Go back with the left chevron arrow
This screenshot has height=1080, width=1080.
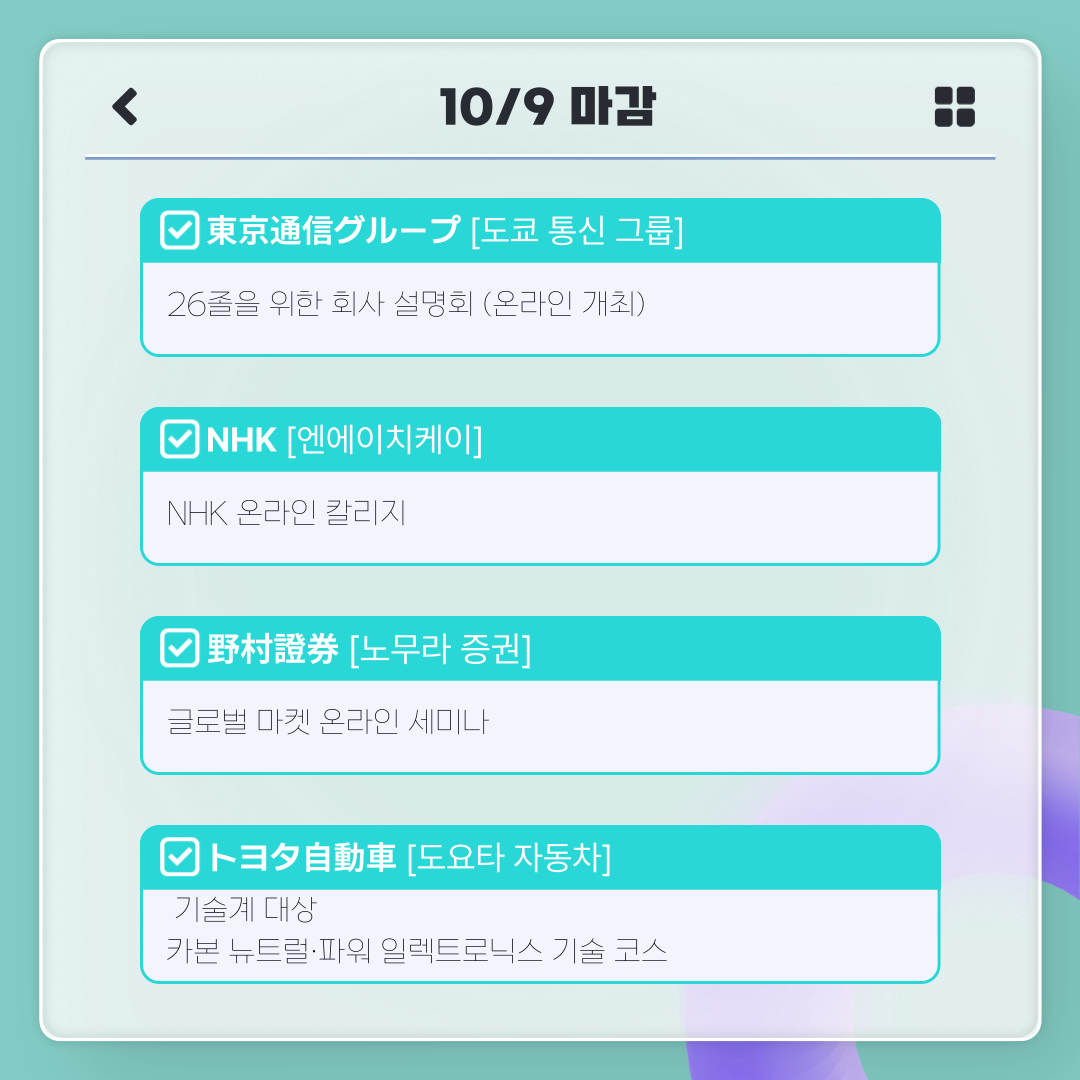click(x=125, y=107)
